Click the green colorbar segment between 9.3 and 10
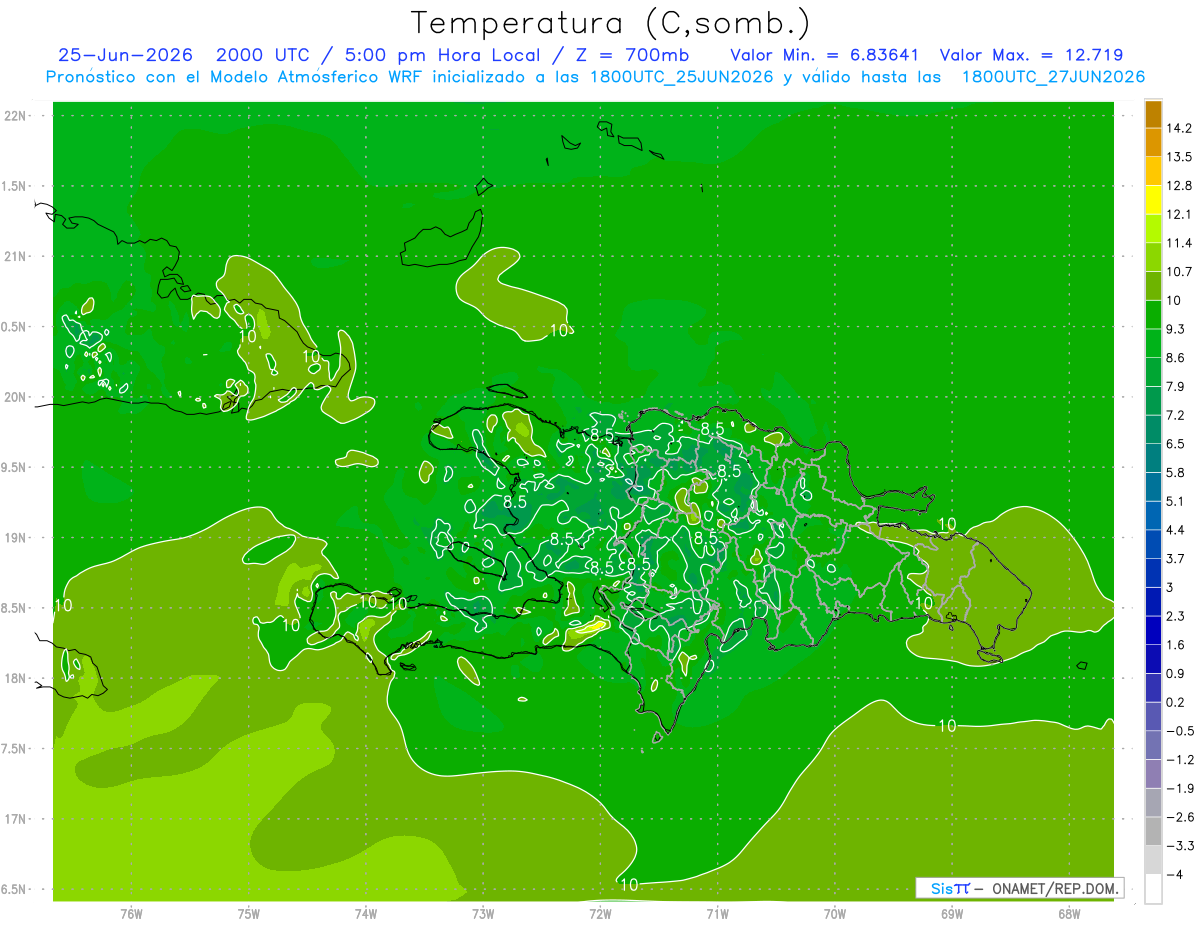Screen dimensions: 1200x927 coord(1153,315)
